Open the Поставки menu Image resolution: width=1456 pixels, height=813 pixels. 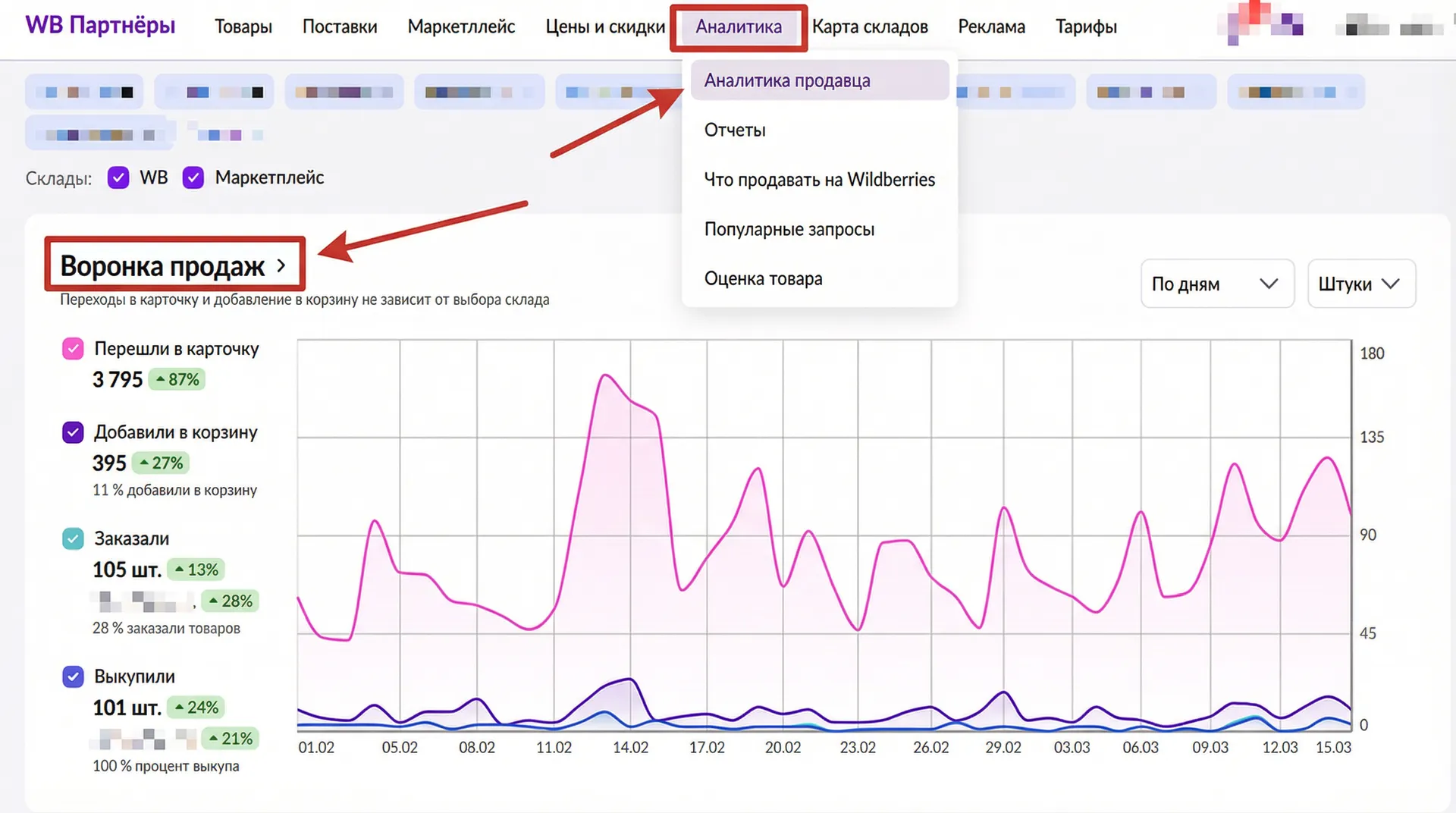pos(339,27)
